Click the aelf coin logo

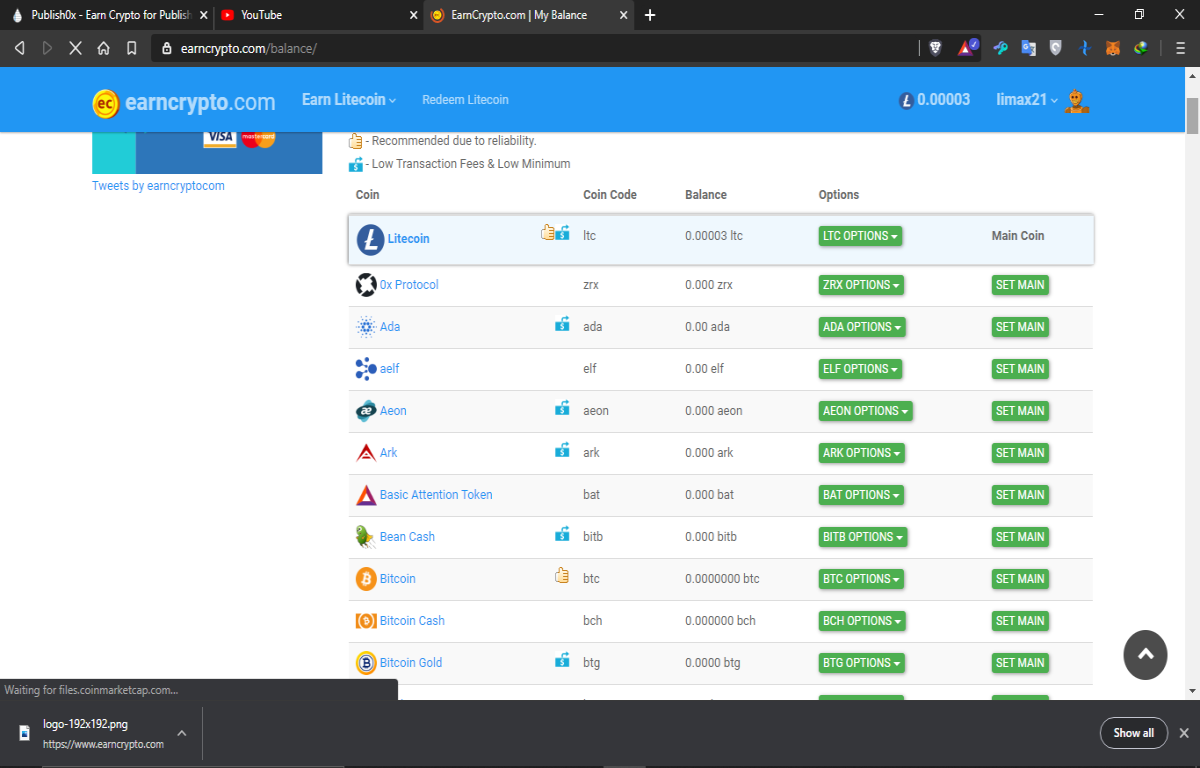click(x=366, y=369)
